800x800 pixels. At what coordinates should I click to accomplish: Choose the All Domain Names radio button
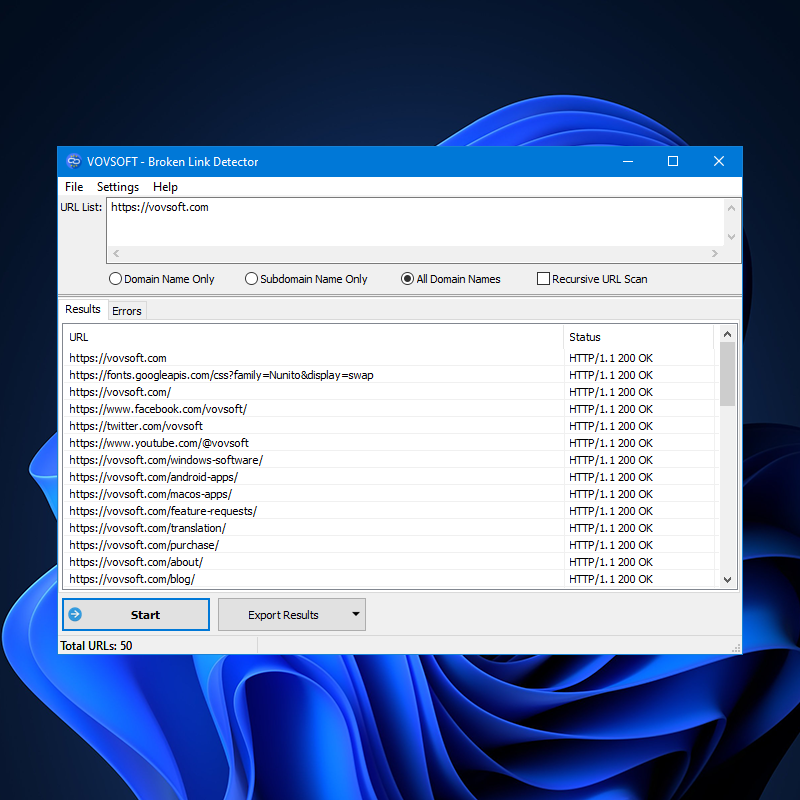point(408,279)
